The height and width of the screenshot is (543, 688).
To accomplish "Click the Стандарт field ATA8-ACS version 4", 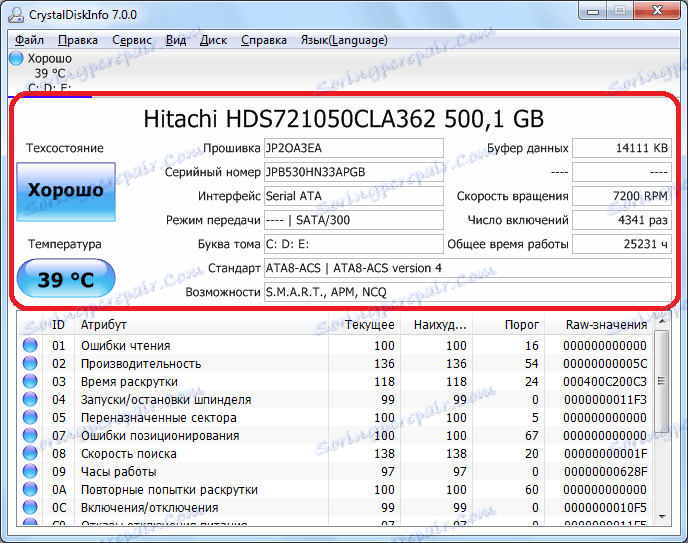I will 467,268.
